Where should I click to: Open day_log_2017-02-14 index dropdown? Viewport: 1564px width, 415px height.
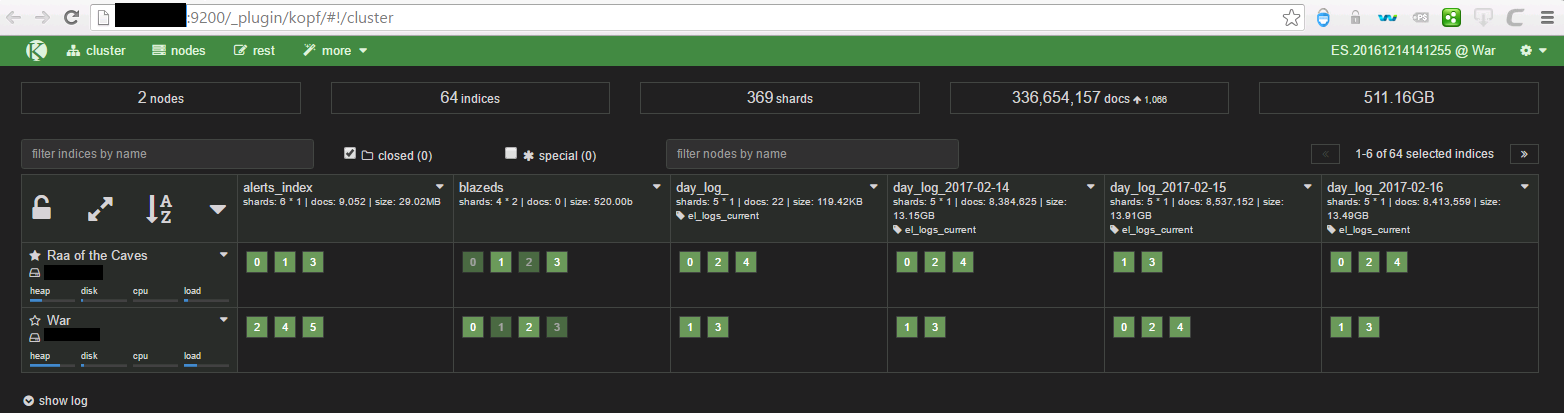(1091, 187)
